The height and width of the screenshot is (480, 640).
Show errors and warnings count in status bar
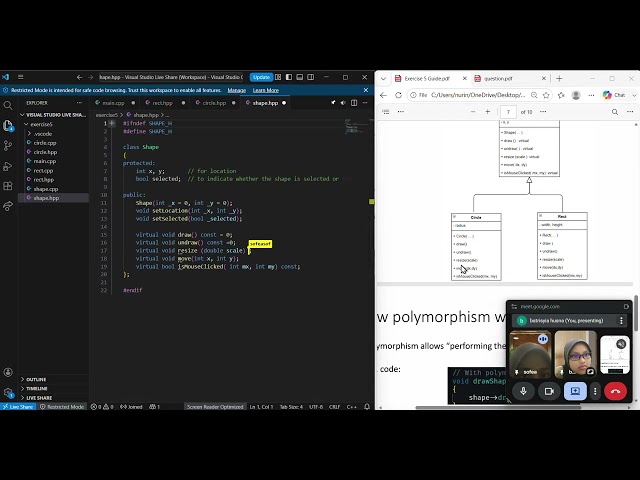102,407
